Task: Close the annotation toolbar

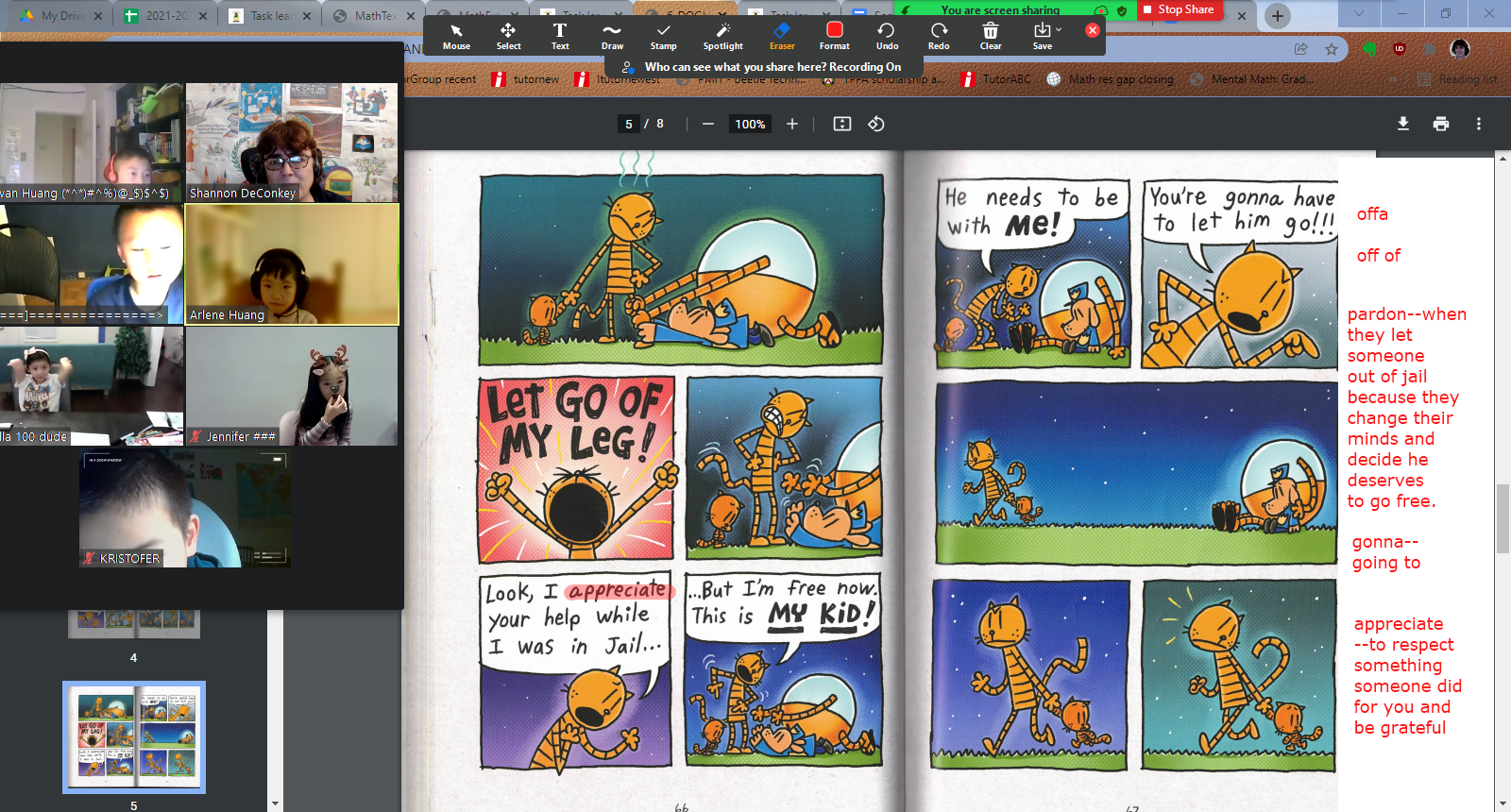Action: (1093, 30)
